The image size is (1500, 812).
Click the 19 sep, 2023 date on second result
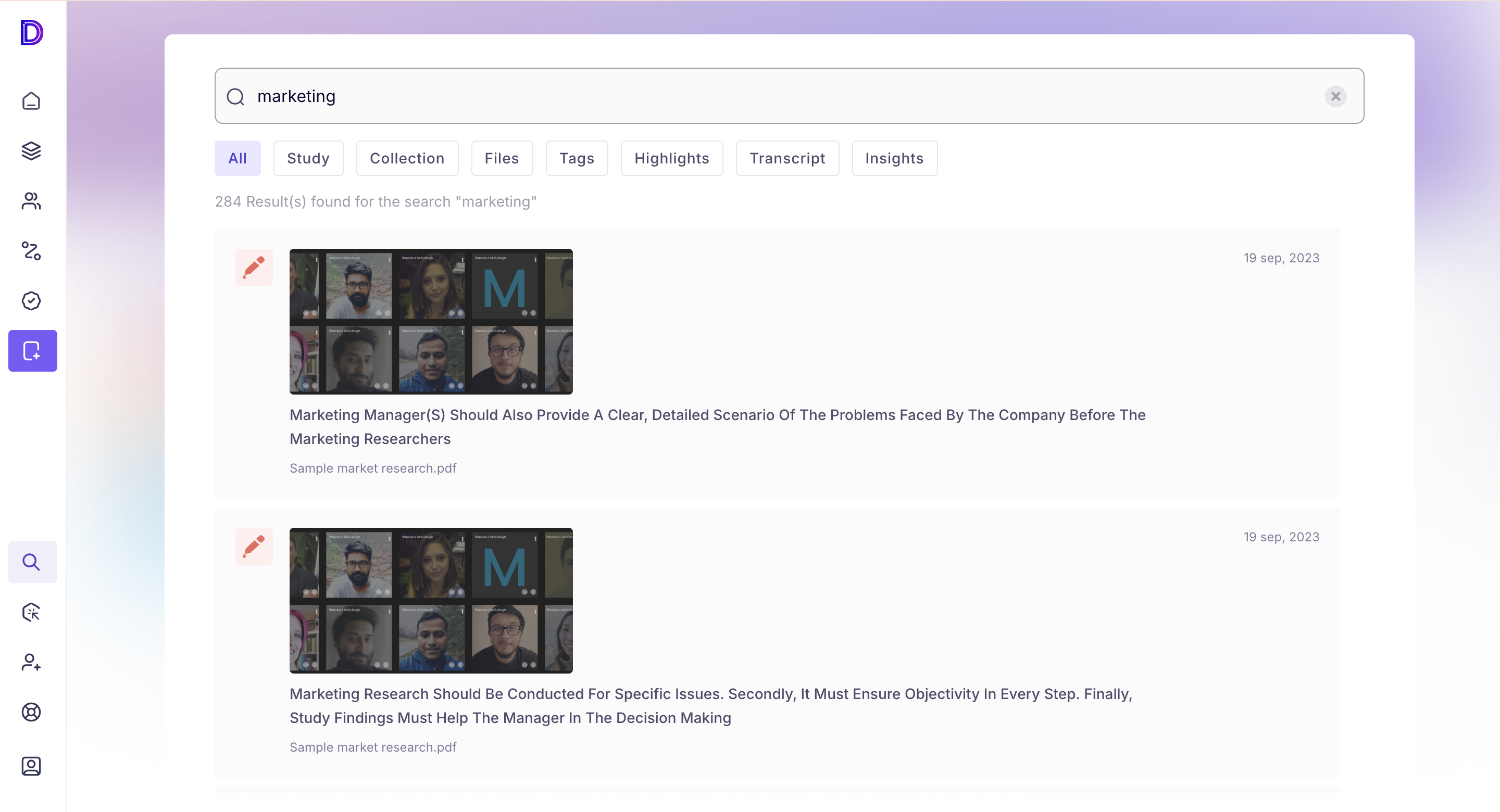click(x=1281, y=537)
